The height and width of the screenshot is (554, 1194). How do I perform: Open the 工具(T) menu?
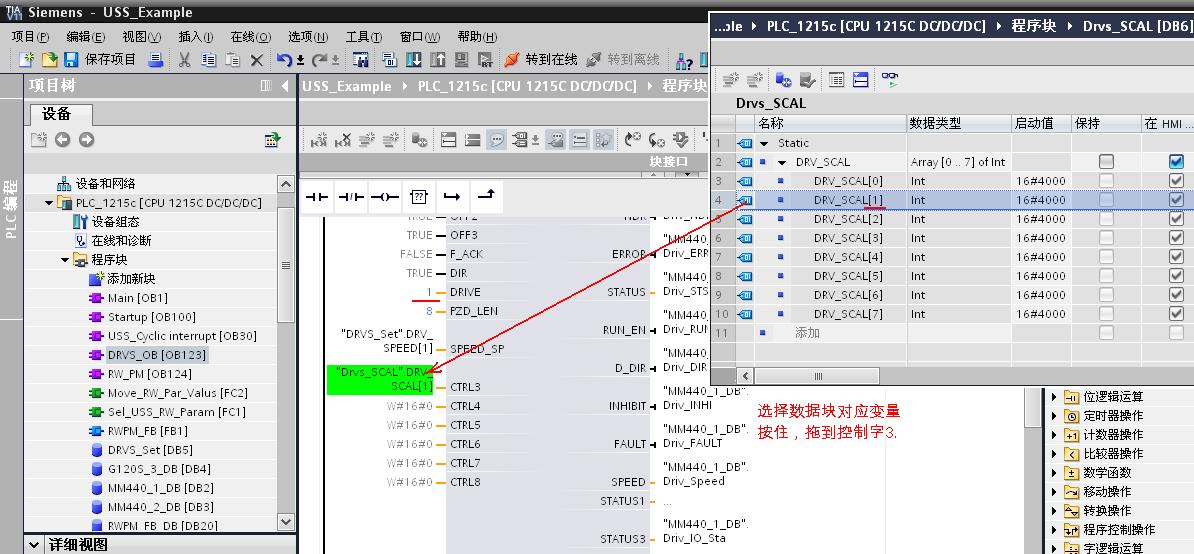(x=364, y=37)
